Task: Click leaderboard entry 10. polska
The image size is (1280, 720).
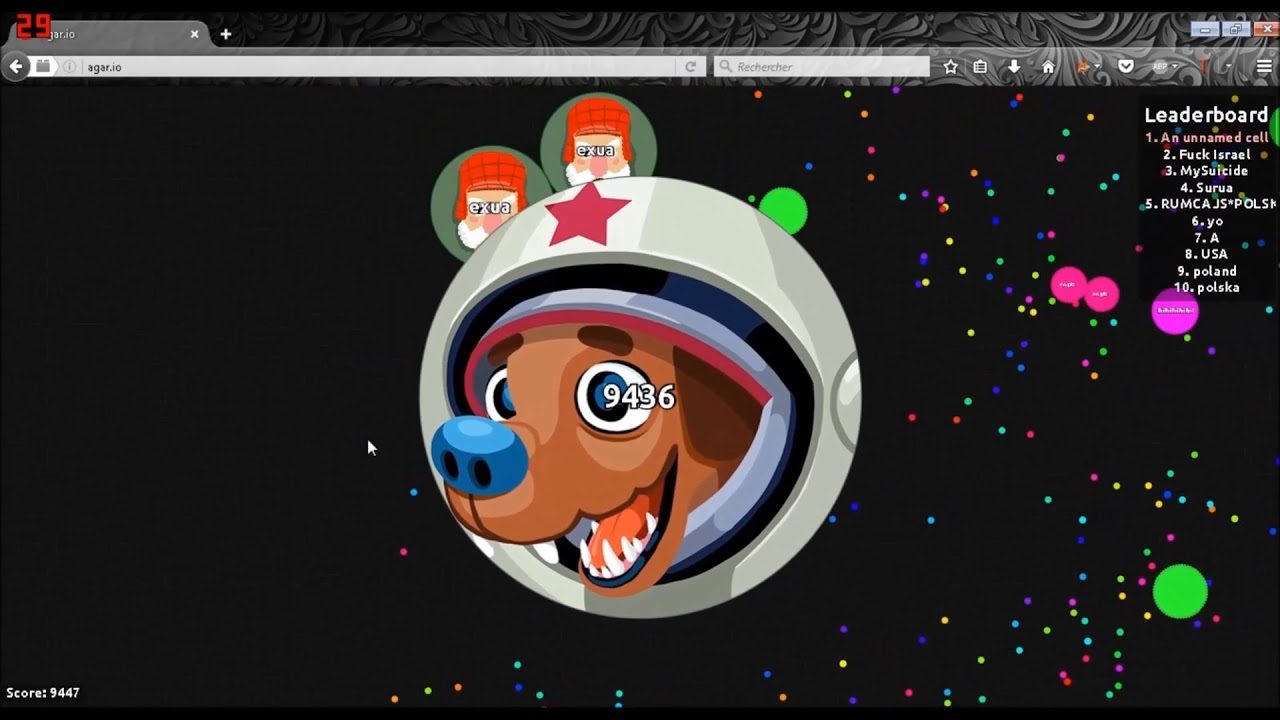Action: 1207,288
